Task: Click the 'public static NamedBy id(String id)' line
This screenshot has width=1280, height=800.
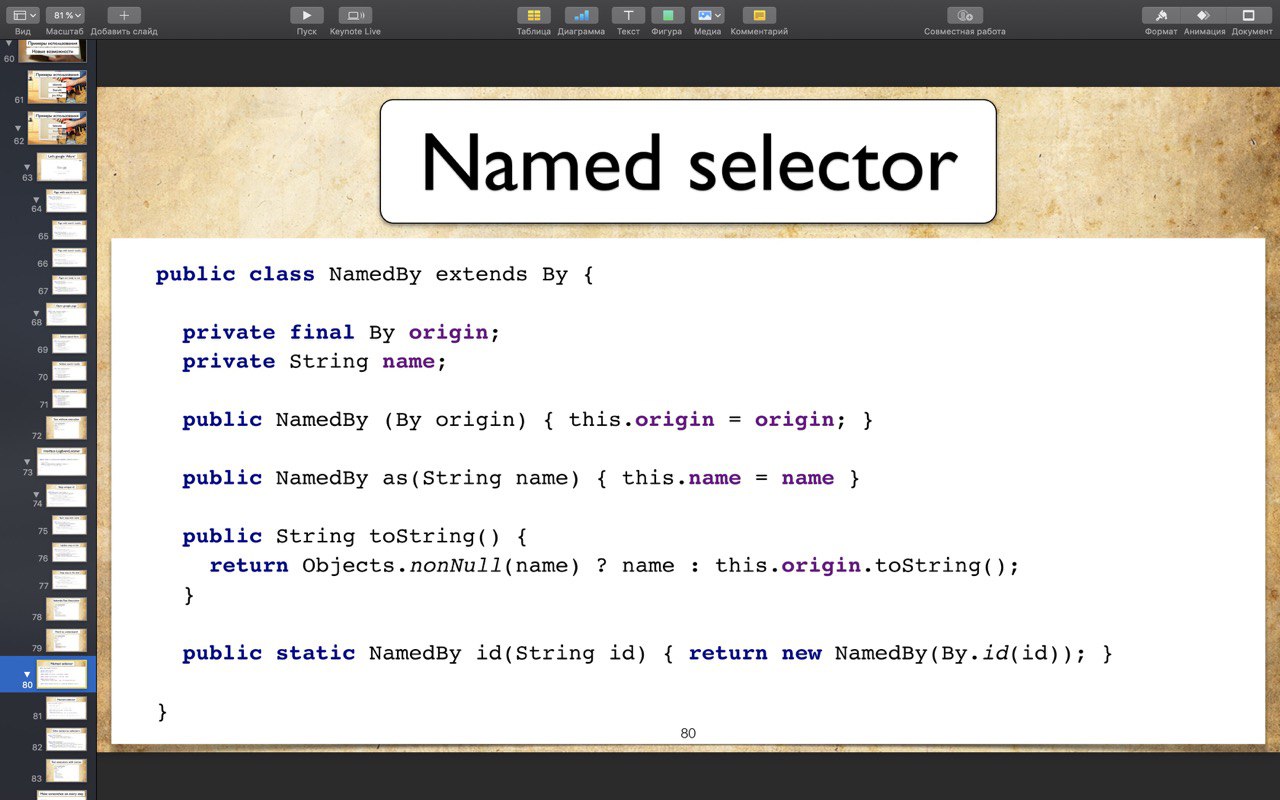Action: 648,653
